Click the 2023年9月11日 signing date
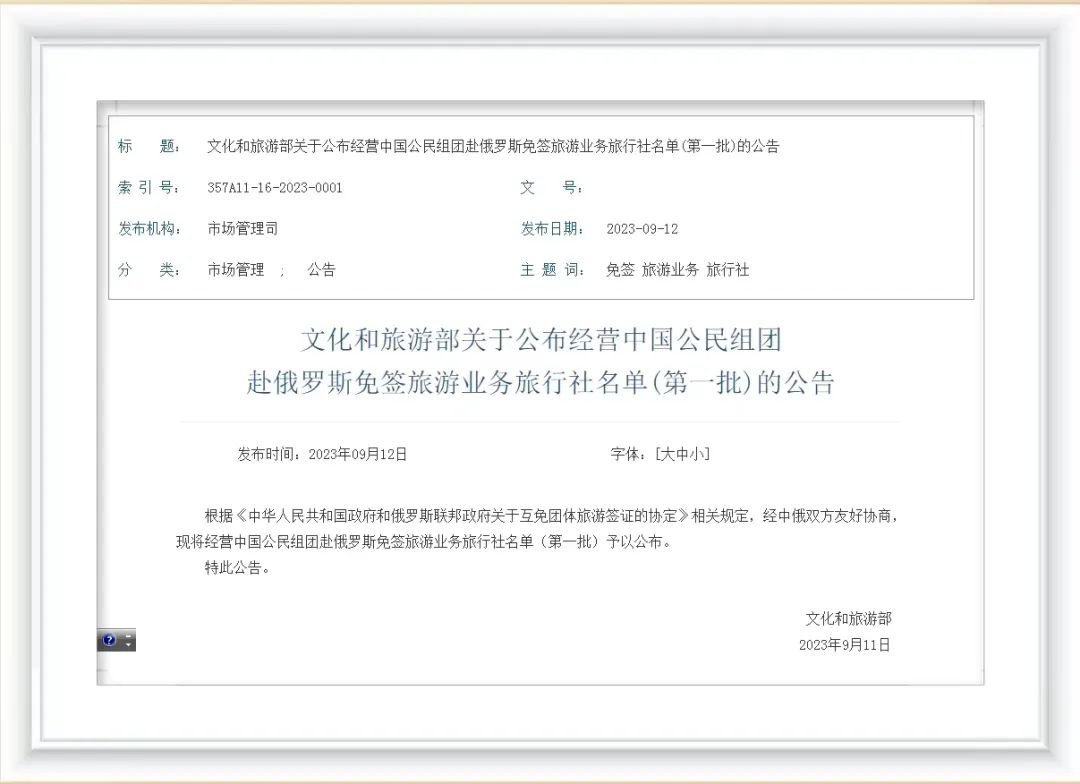This screenshot has width=1080, height=784. [844, 645]
